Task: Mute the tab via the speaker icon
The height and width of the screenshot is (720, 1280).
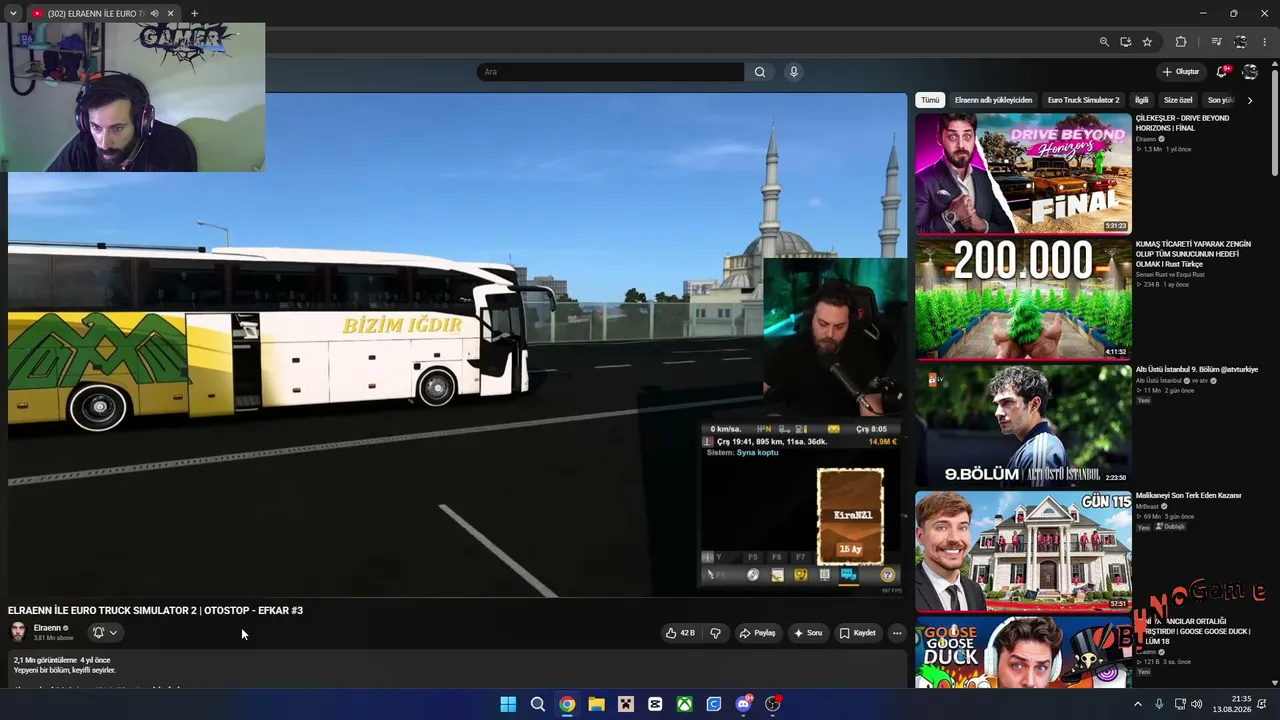Action: (x=154, y=14)
